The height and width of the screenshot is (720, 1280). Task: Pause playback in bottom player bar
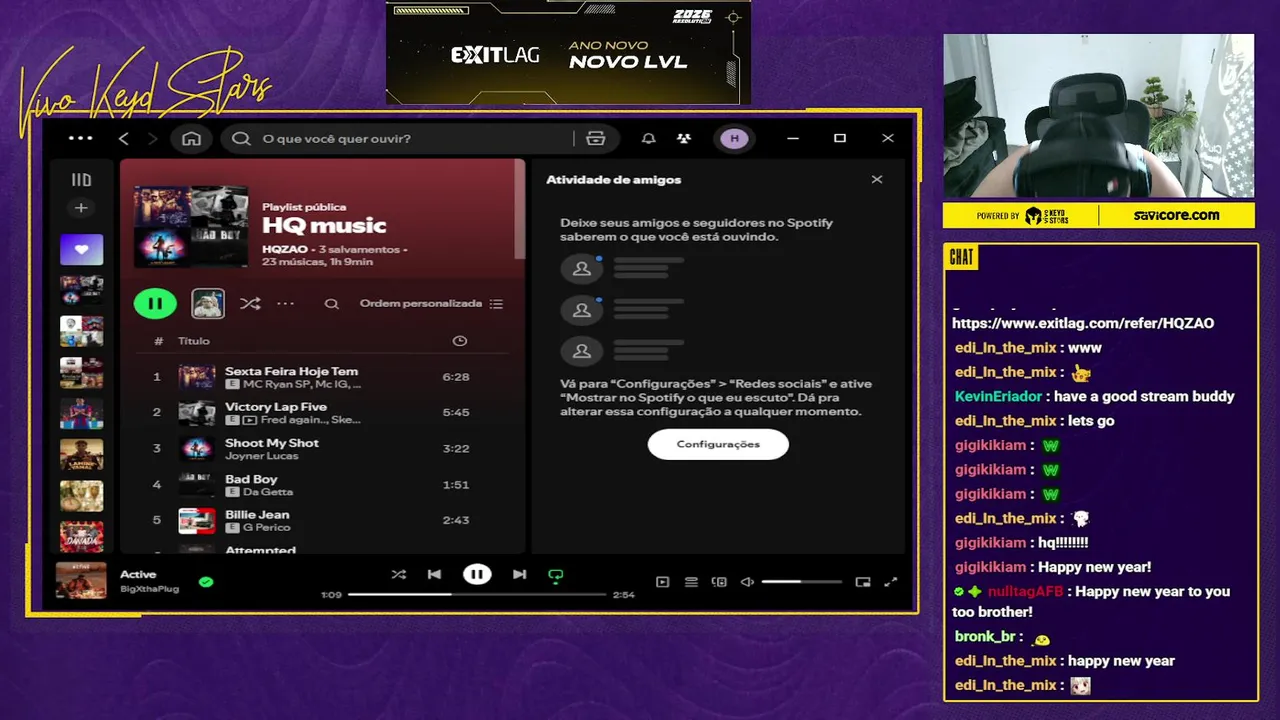[x=477, y=574]
